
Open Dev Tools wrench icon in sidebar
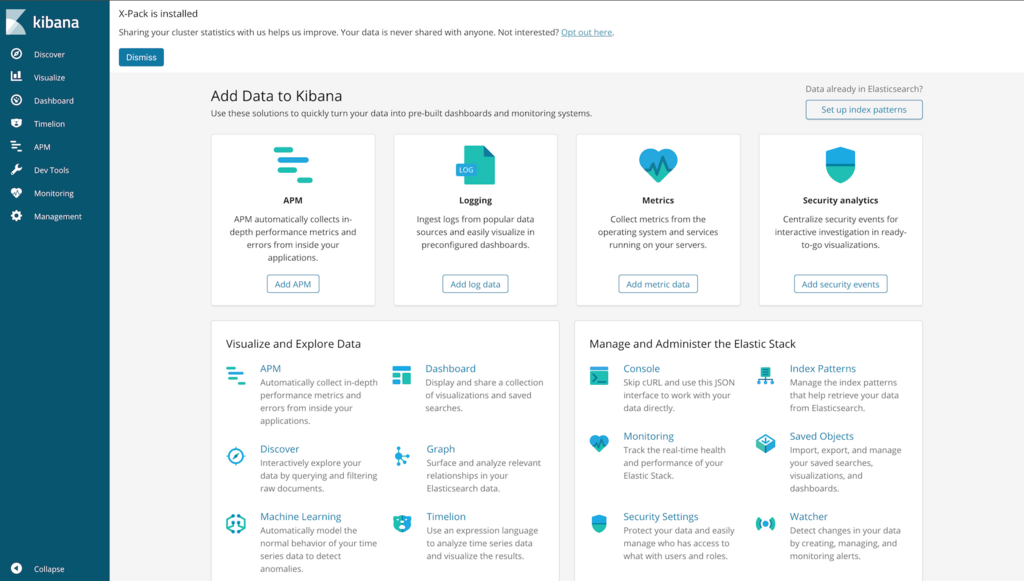tap(16, 169)
